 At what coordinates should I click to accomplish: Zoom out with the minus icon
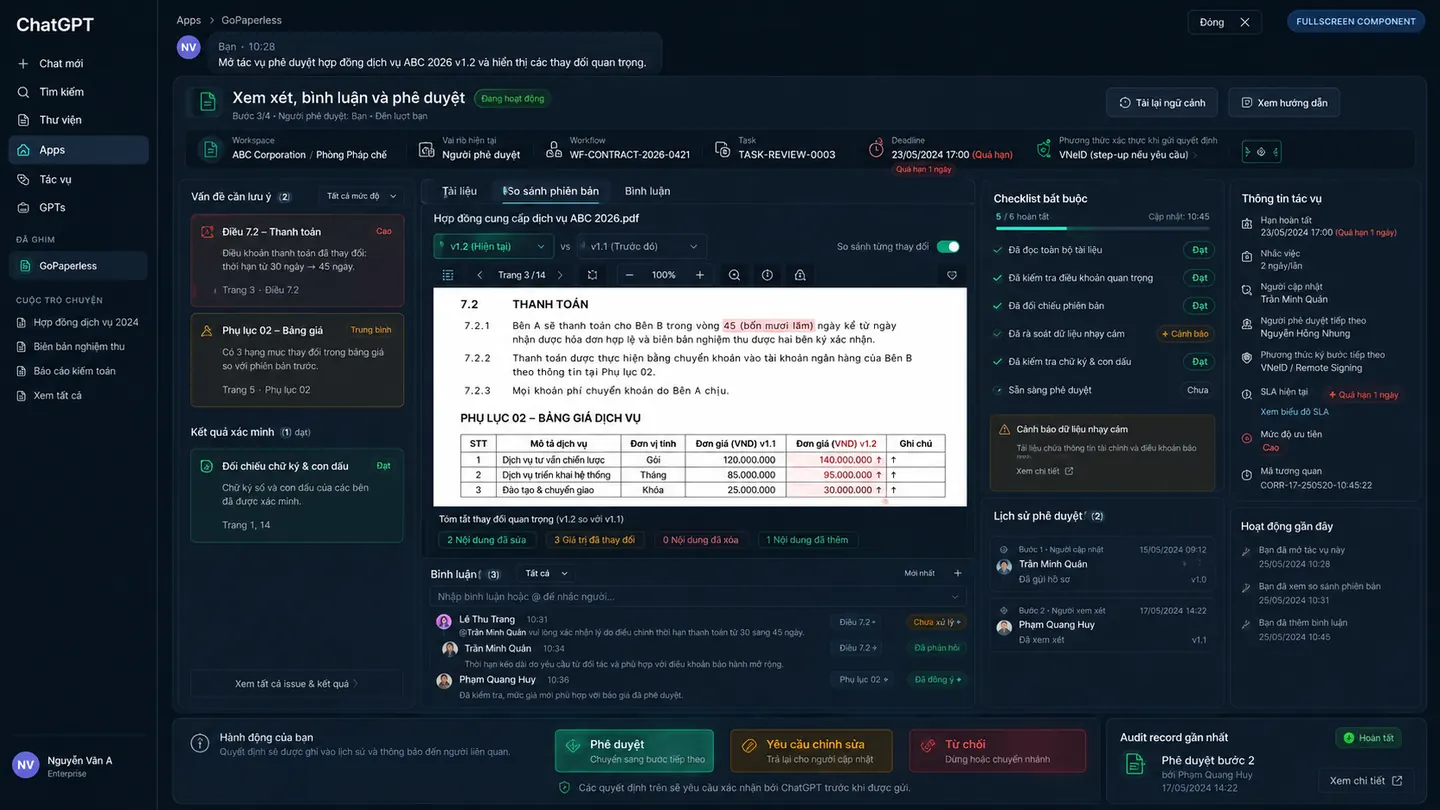point(629,275)
